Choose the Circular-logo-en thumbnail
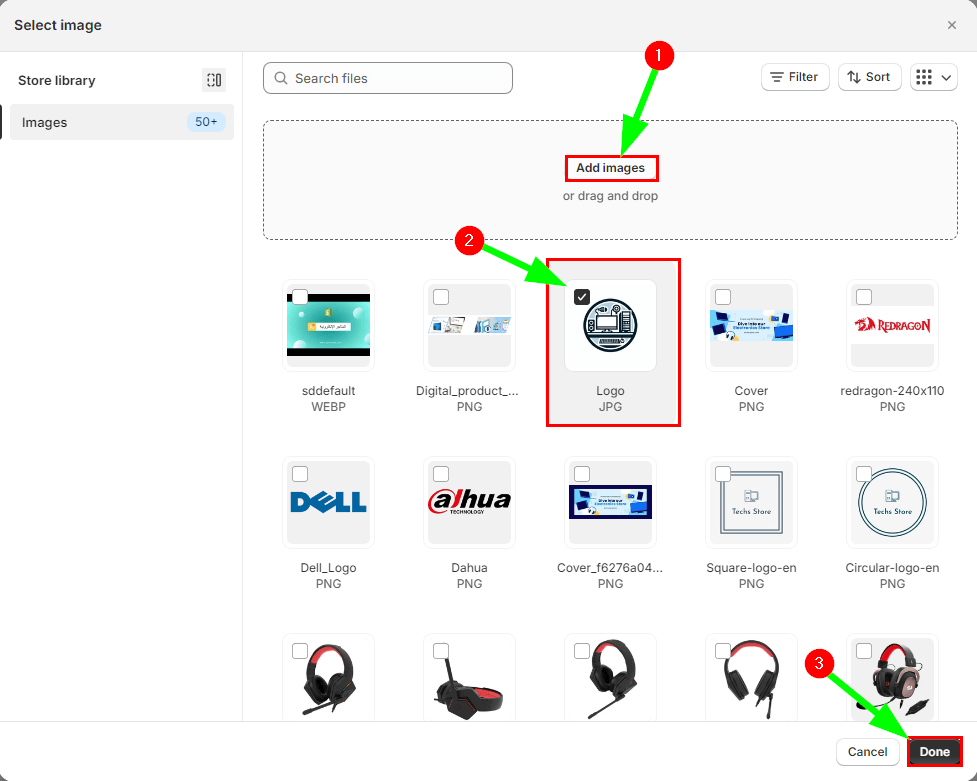Viewport: 977px width, 781px height. [892, 502]
